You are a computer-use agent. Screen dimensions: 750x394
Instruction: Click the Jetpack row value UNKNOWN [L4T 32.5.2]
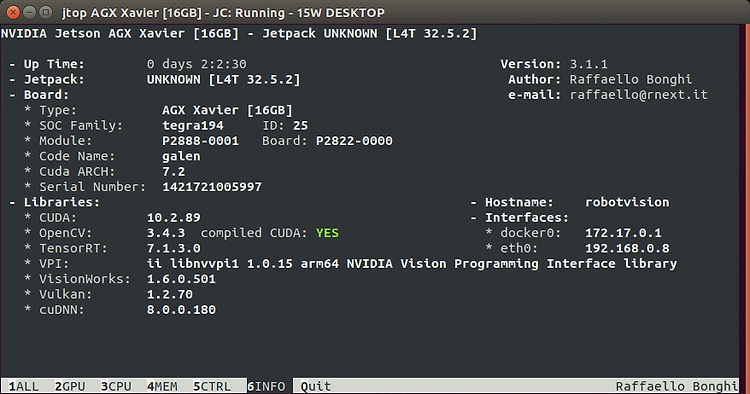[223, 79]
